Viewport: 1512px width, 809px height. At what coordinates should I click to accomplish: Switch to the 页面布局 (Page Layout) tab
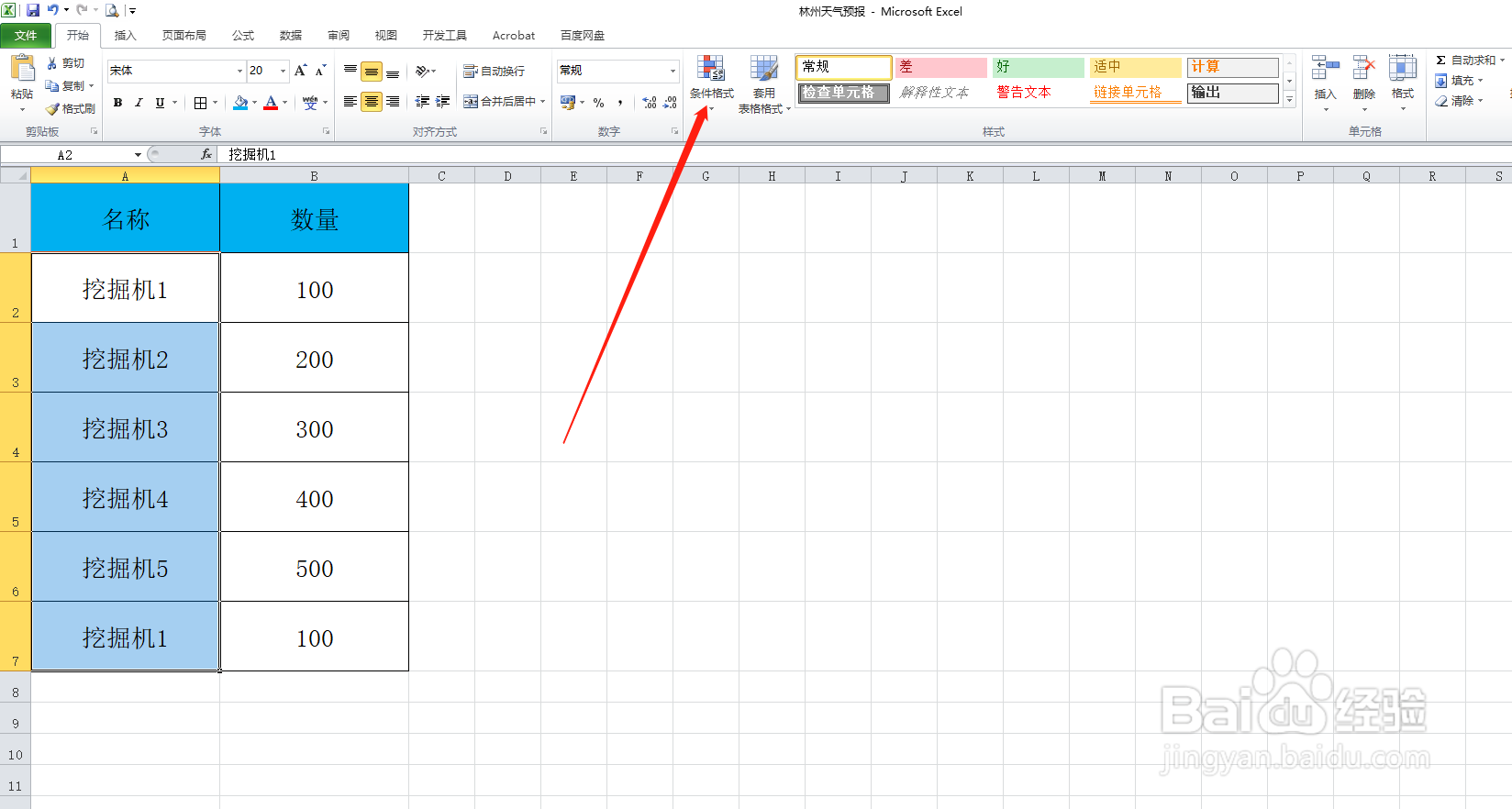(183, 36)
